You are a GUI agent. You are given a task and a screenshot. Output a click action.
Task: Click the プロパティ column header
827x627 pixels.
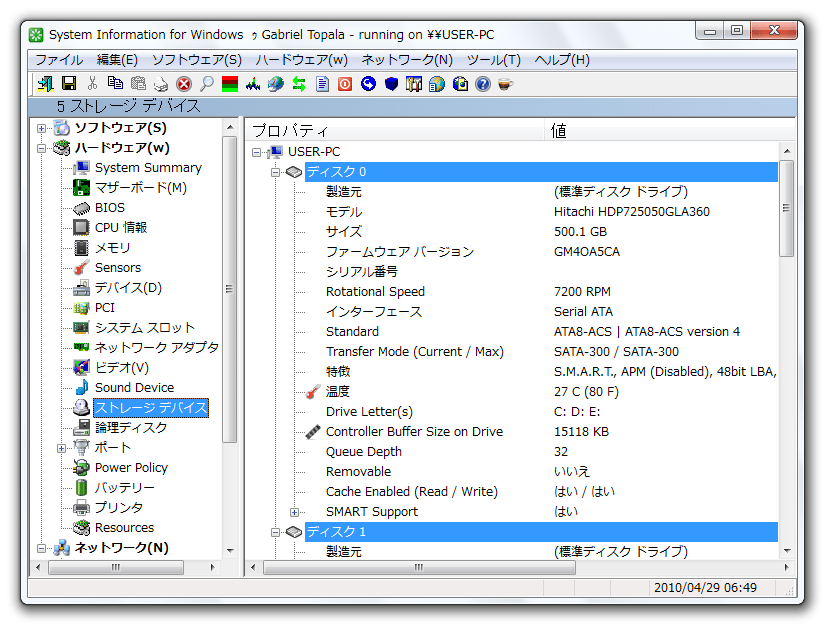(396, 130)
